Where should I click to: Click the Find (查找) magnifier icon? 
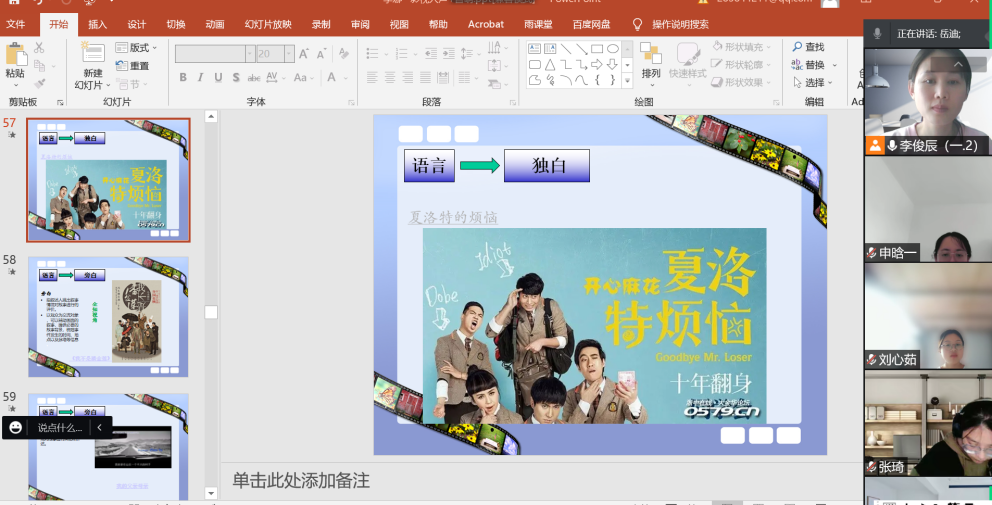(x=798, y=47)
